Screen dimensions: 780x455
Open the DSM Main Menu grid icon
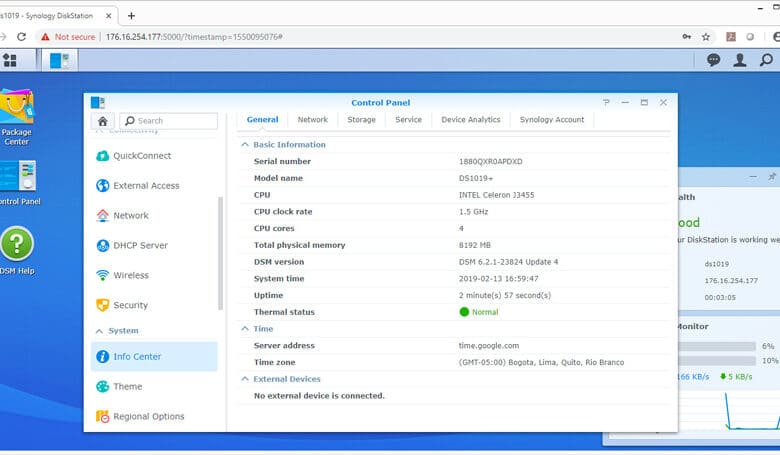tap(9, 61)
